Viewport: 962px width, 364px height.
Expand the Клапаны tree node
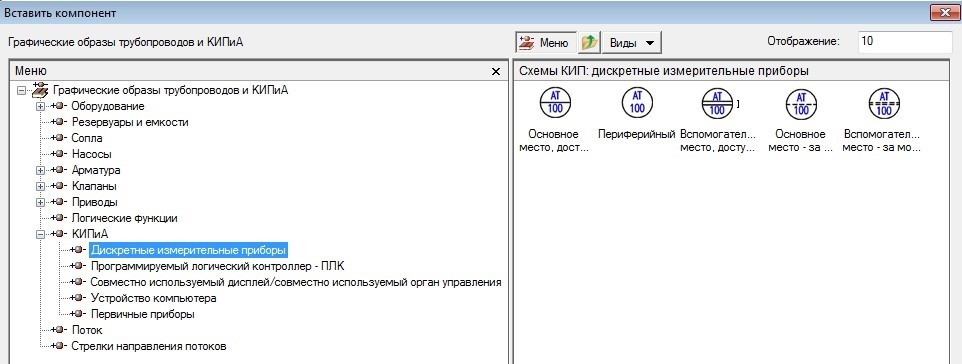pyautogui.click(x=41, y=186)
